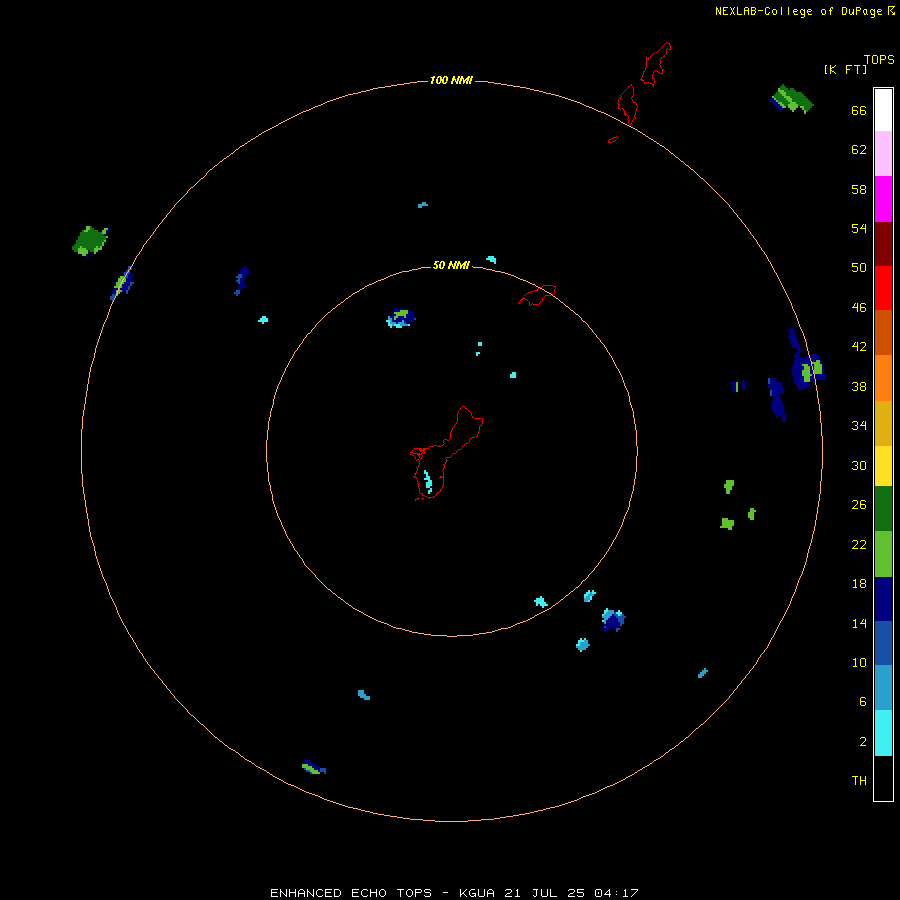Click the NEXLAB-College of DuPage text
The width and height of the screenshot is (900, 900).
(798, 11)
